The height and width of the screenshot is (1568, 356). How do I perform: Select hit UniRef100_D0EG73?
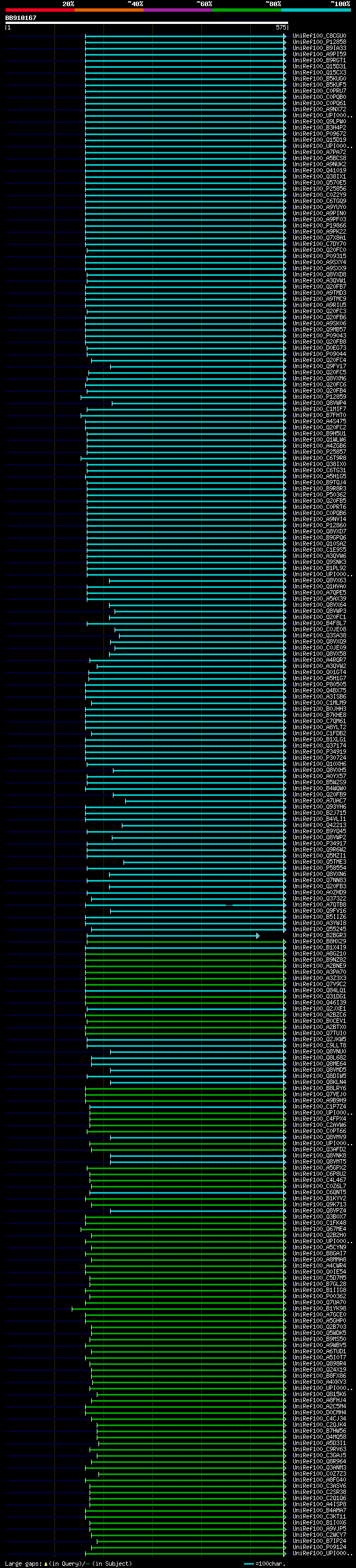click(x=319, y=348)
